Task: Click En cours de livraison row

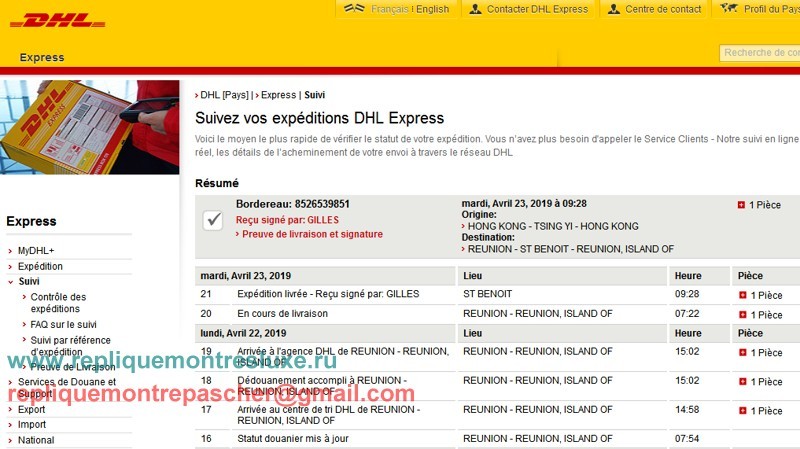Action: coord(282,313)
